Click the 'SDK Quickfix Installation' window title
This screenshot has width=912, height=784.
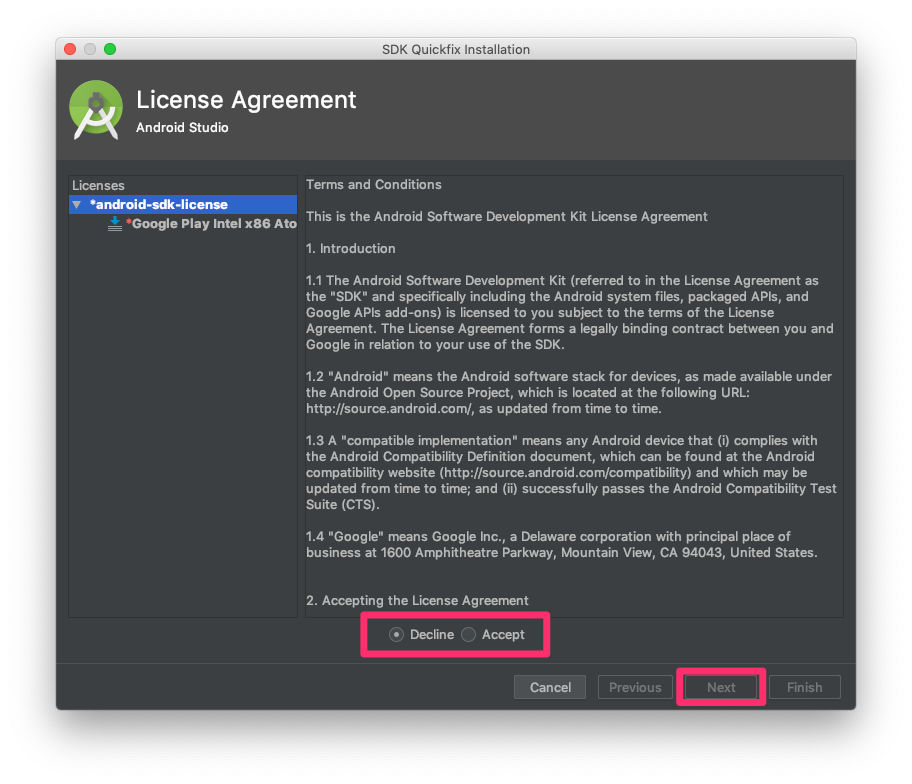pos(456,49)
